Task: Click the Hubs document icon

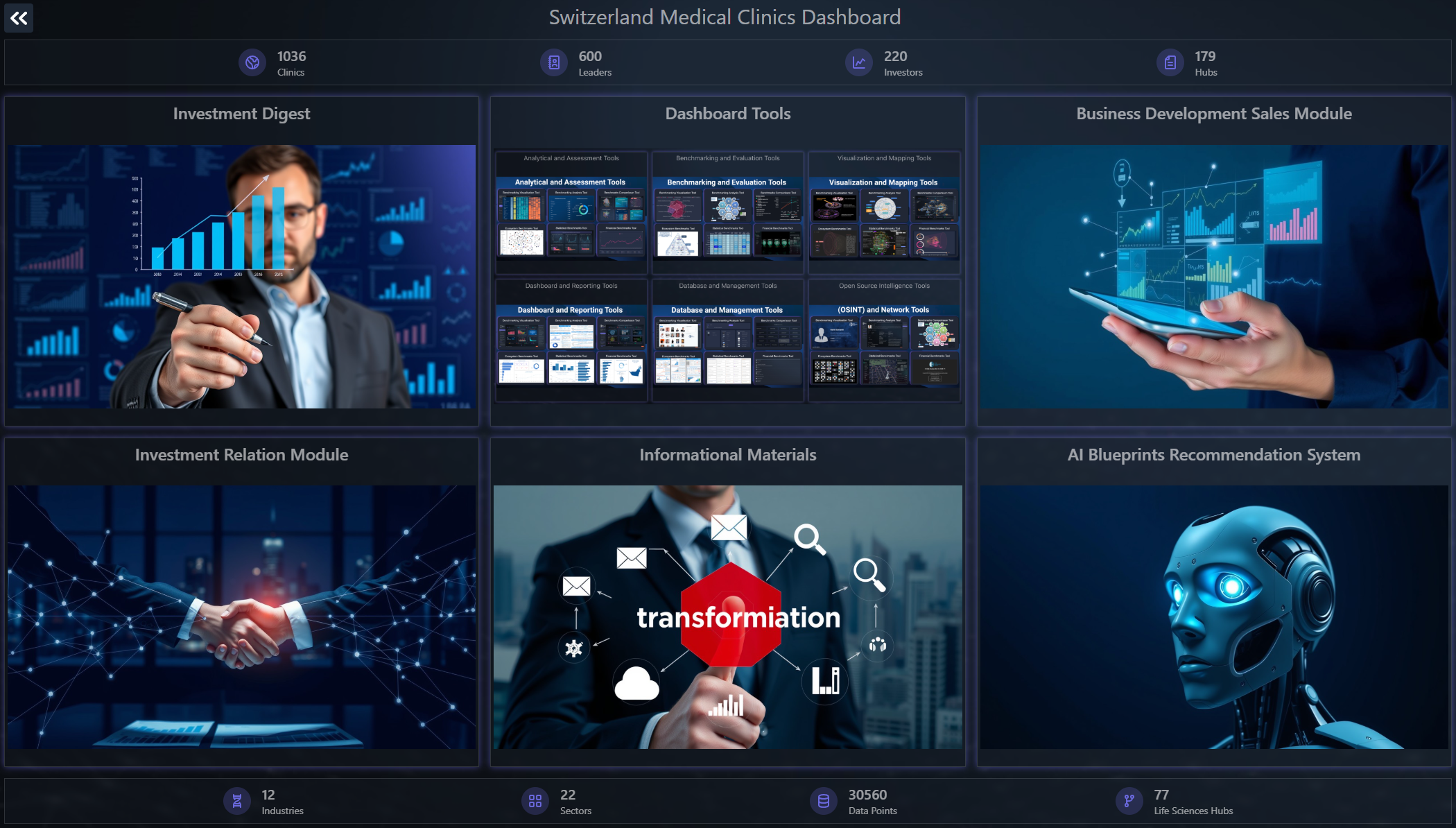Action: coord(1170,62)
